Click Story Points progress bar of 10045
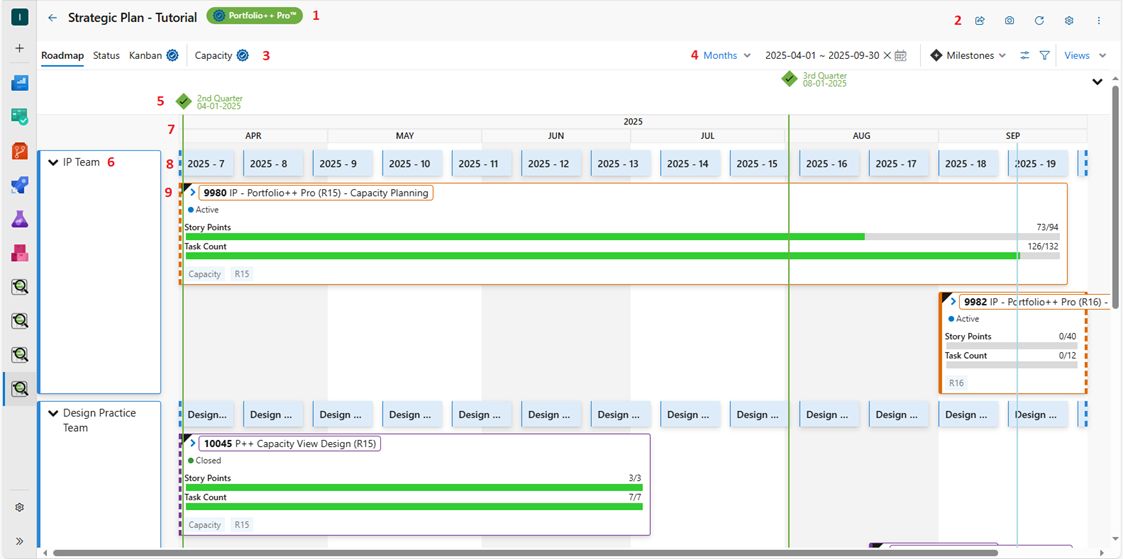 (414, 487)
